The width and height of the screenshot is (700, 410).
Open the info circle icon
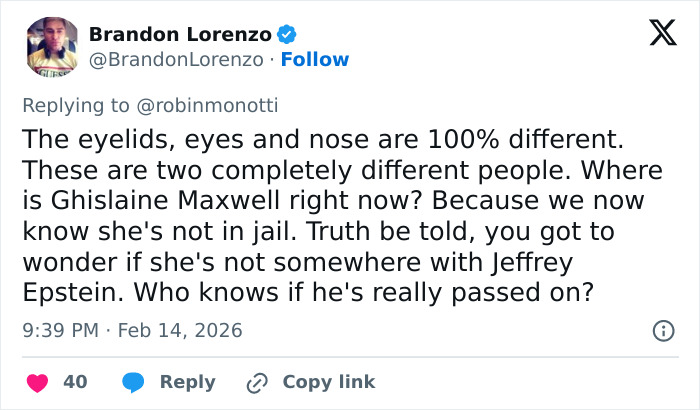(x=662, y=330)
